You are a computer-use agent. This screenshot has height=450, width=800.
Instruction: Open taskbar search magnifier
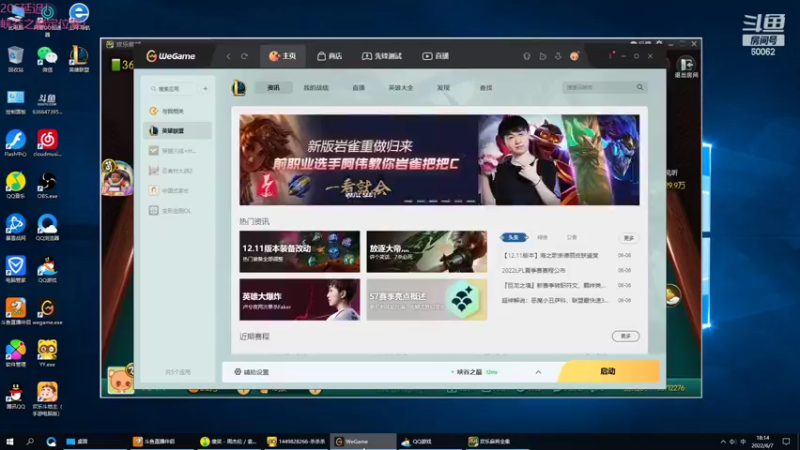[30, 441]
